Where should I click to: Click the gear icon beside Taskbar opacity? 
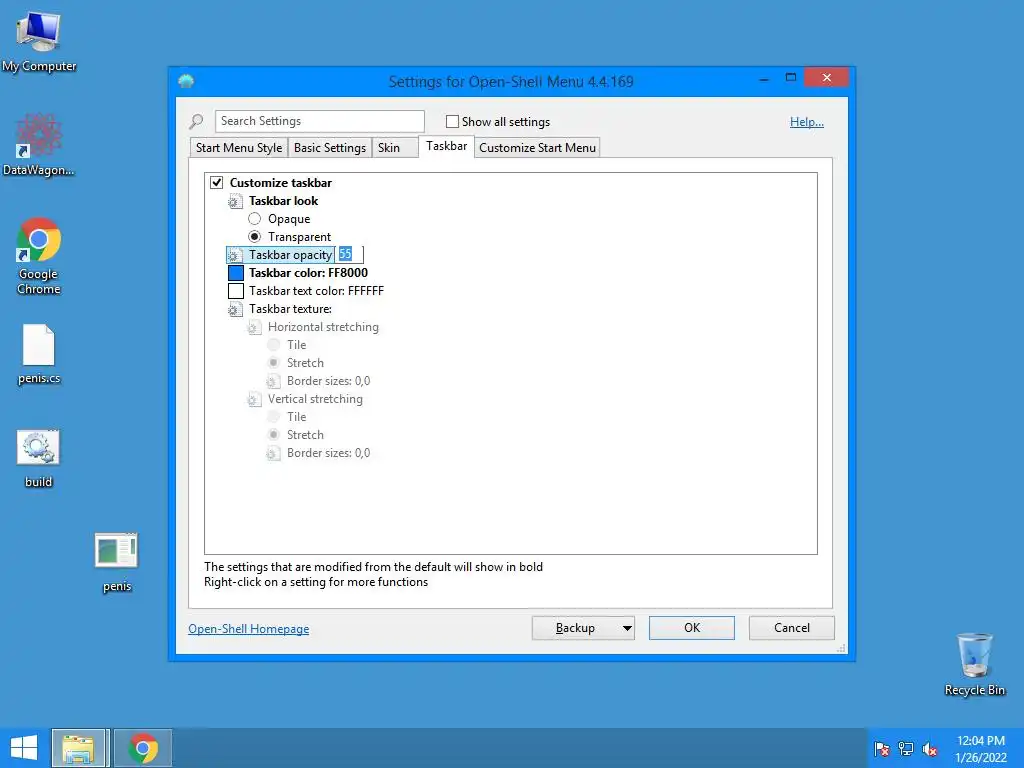coord(234,255)
